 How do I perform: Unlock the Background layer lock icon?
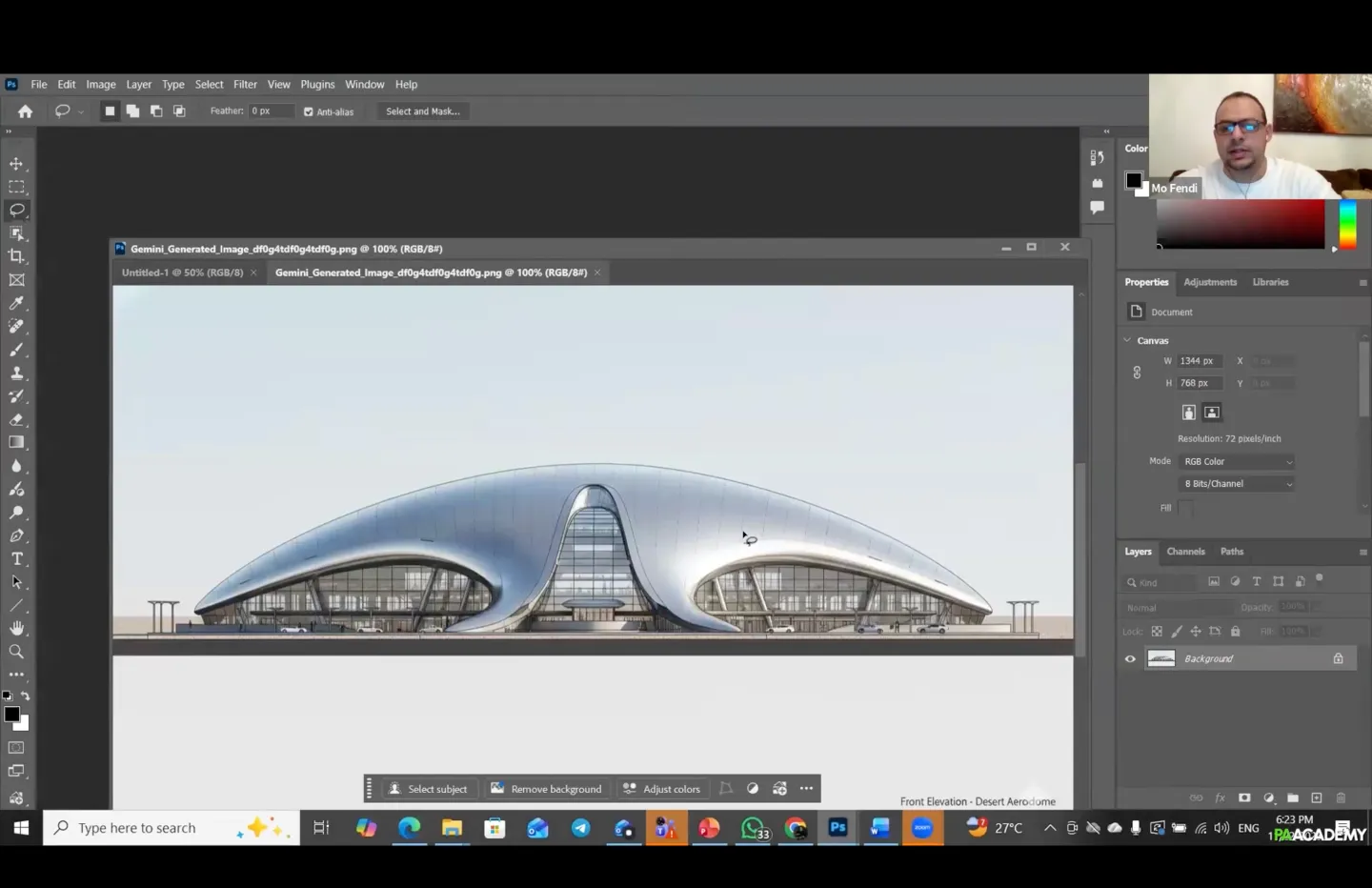(x=1338, y=658)
